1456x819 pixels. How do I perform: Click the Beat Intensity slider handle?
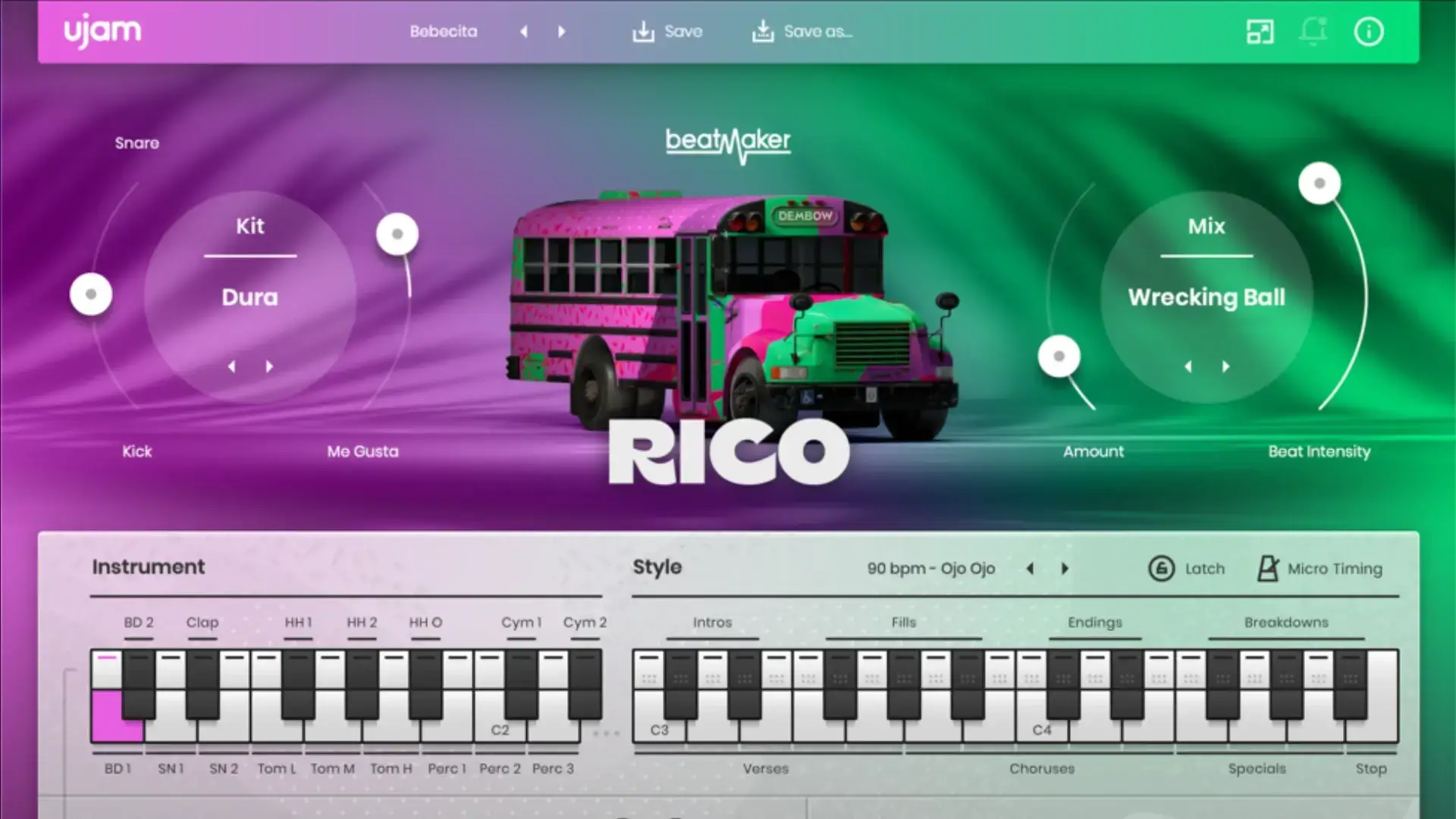tap(1319, 182)
